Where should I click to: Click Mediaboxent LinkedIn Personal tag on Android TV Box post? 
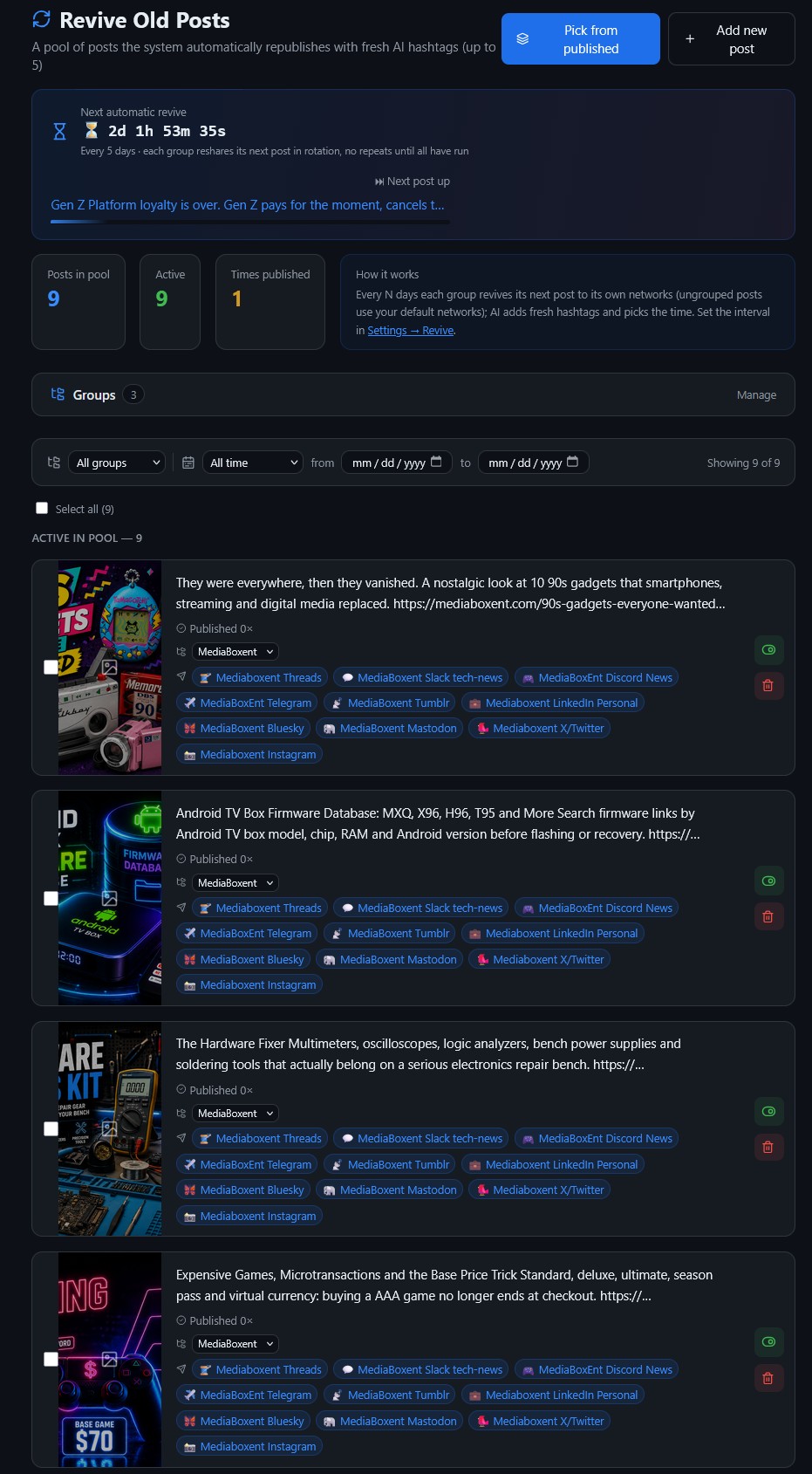[553, 934]
